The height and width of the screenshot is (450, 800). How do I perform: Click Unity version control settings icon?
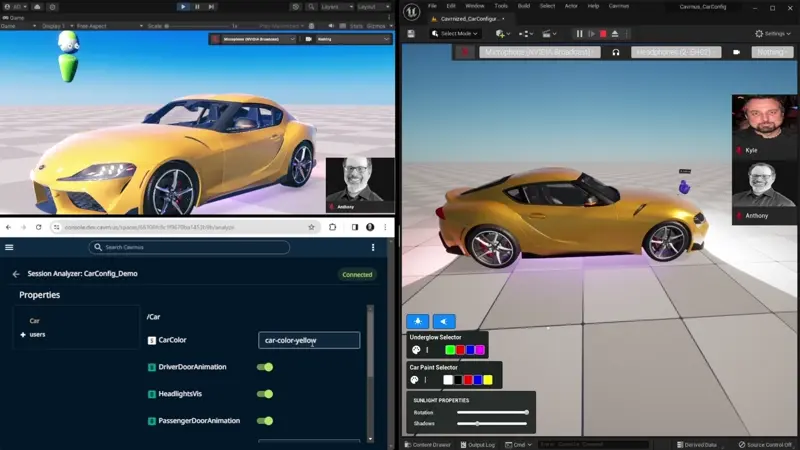[53, 7]
